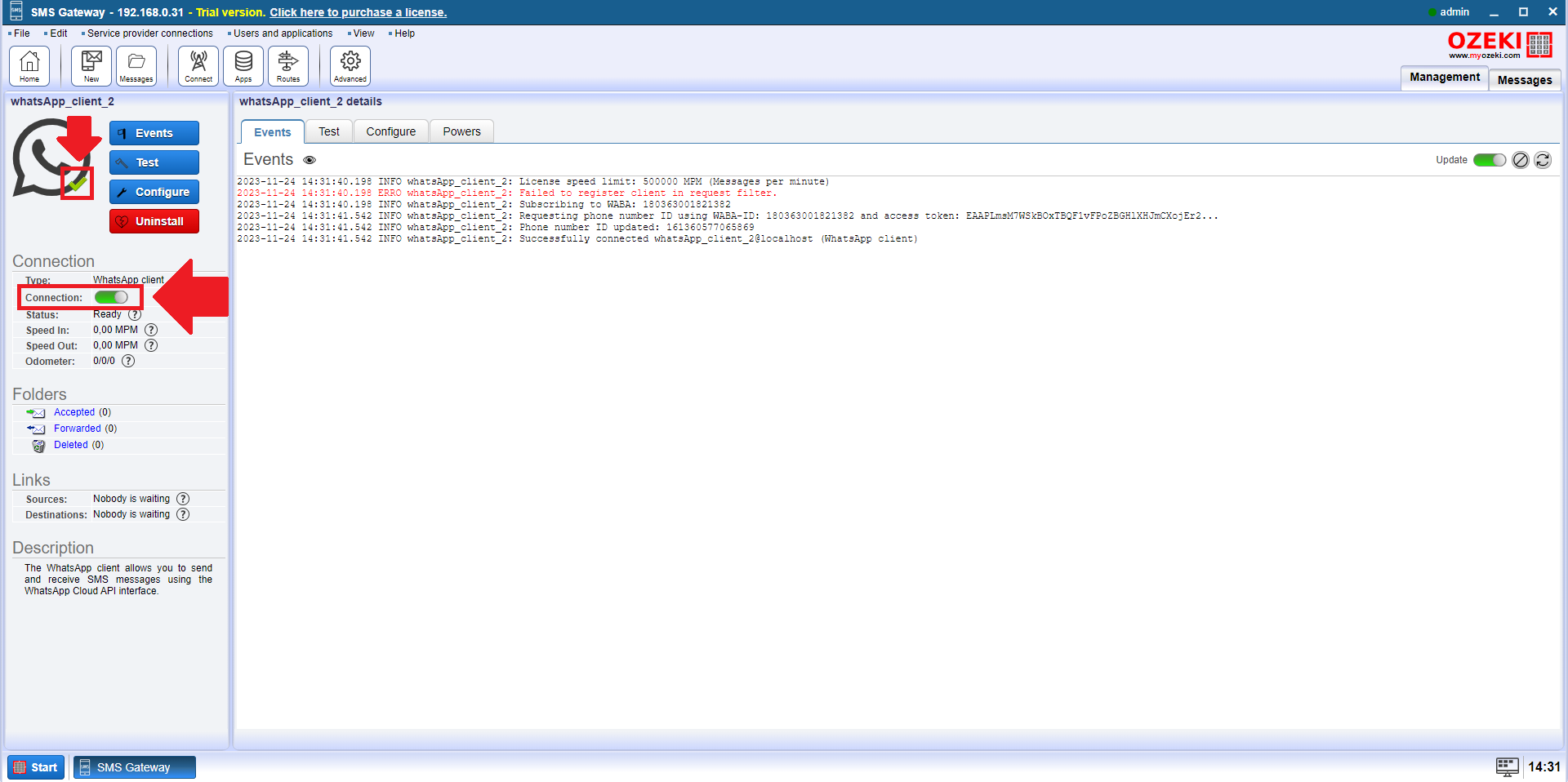
Task: Disable the events Update toggle
Action: tap(1489, 160)
